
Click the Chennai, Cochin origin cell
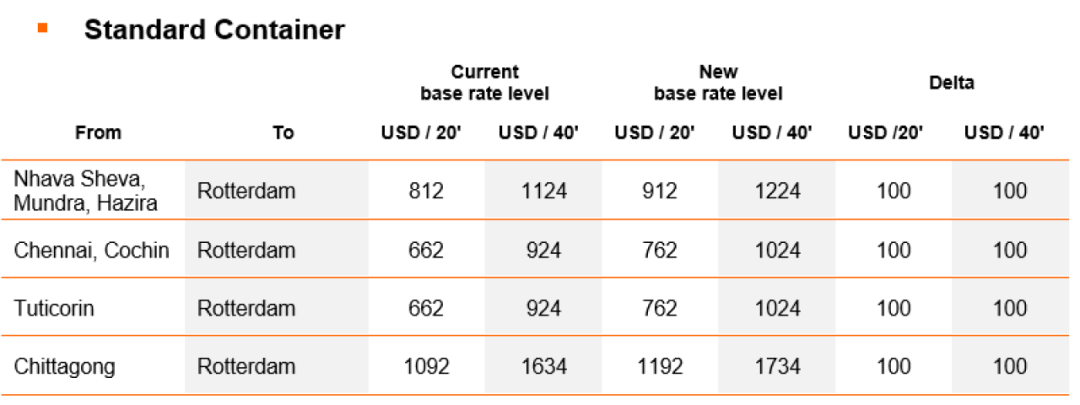click(91, 250)
